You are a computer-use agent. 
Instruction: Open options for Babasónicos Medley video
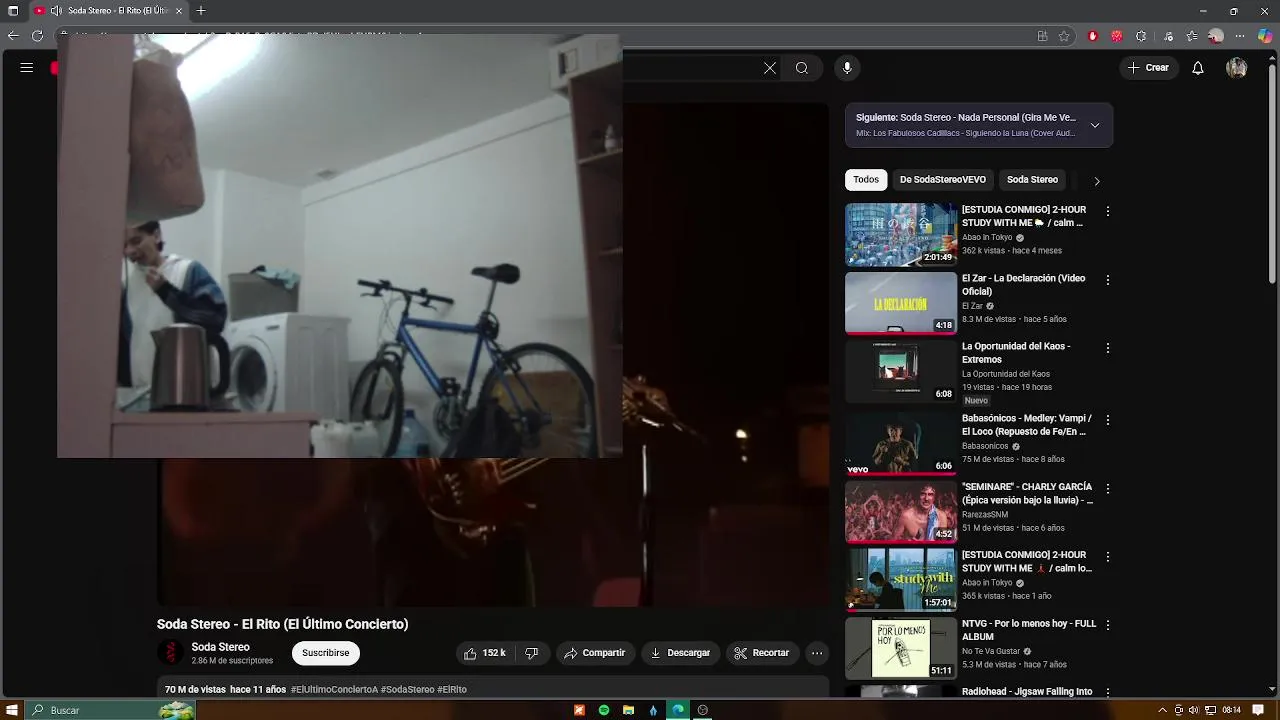pos(1107,420)
